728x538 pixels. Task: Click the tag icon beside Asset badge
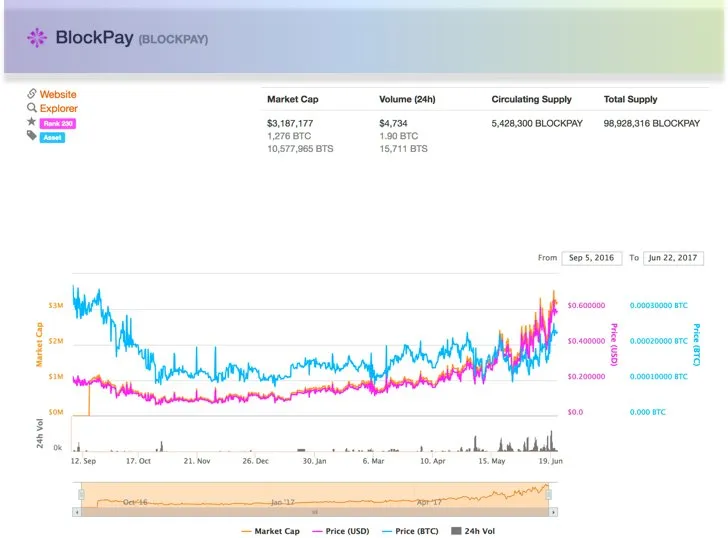point(32,136)
